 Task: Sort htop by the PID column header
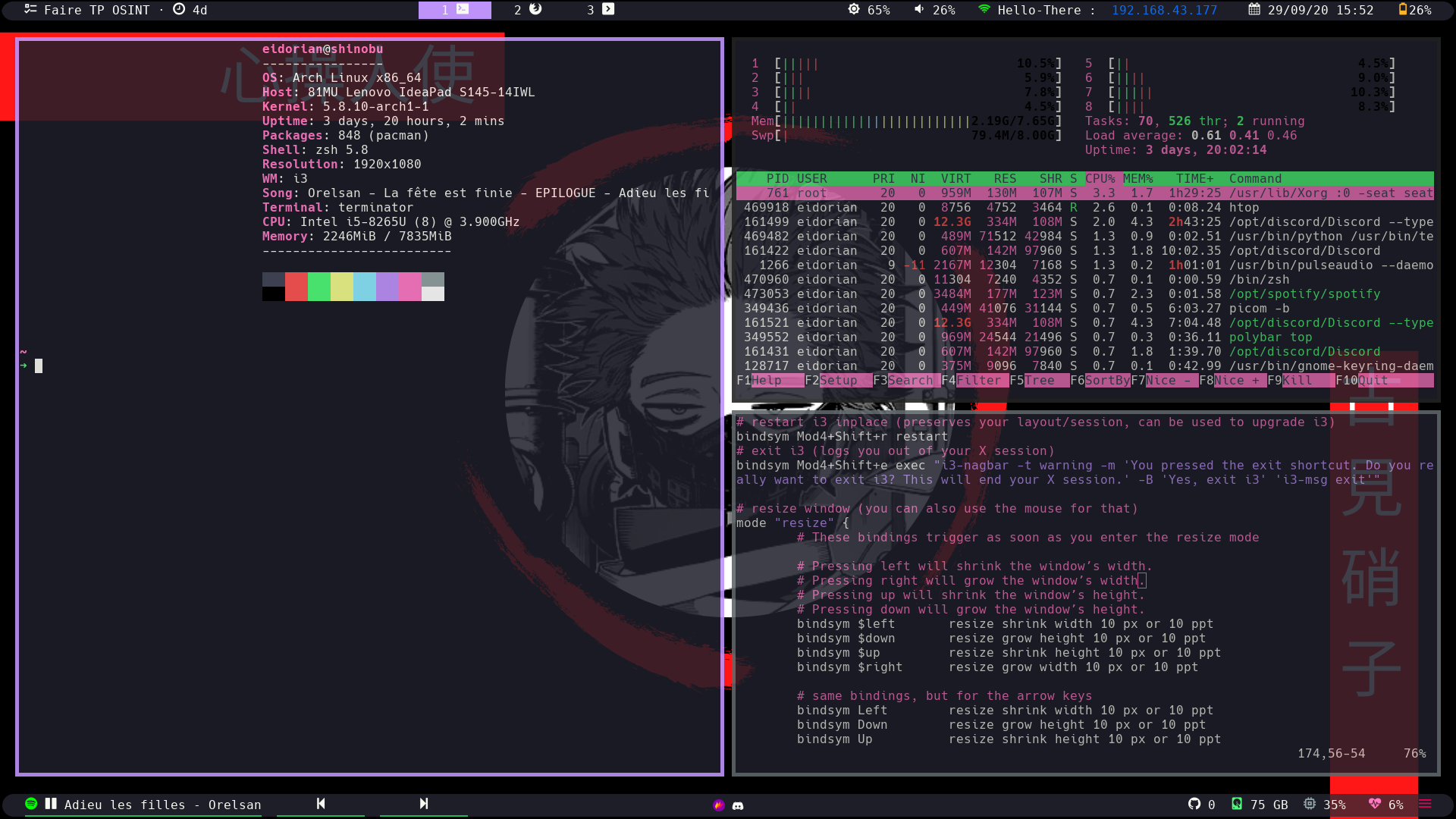(x=777, y=179)
